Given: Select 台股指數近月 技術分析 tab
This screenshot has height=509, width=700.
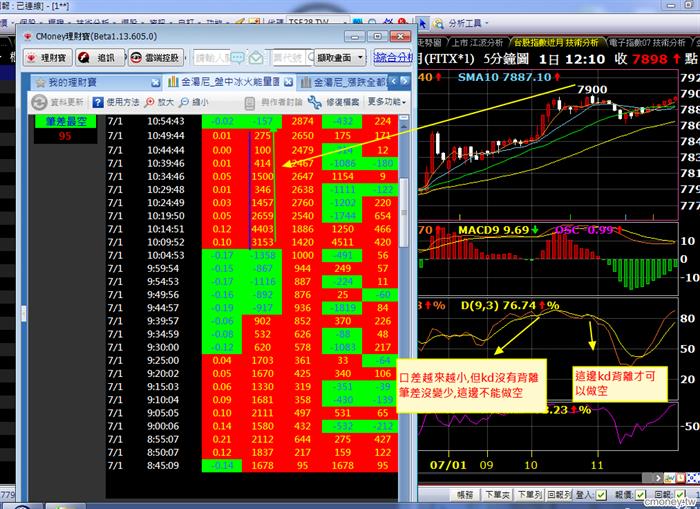Looking at the screenshot, I should [x=556, y=42].
